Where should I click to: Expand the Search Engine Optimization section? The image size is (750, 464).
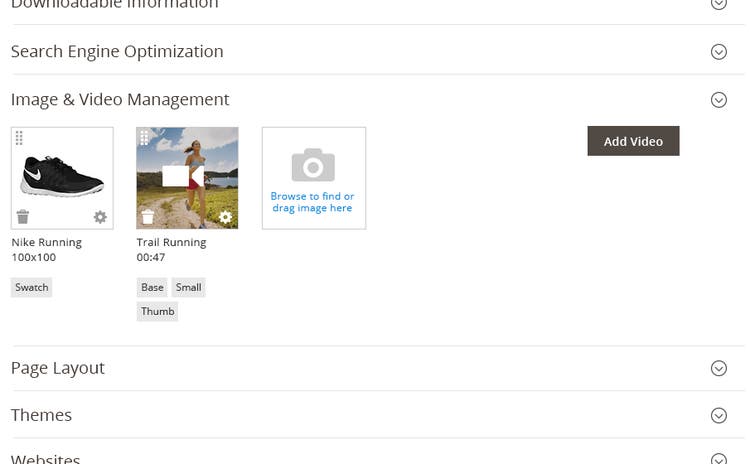(718, 52)
